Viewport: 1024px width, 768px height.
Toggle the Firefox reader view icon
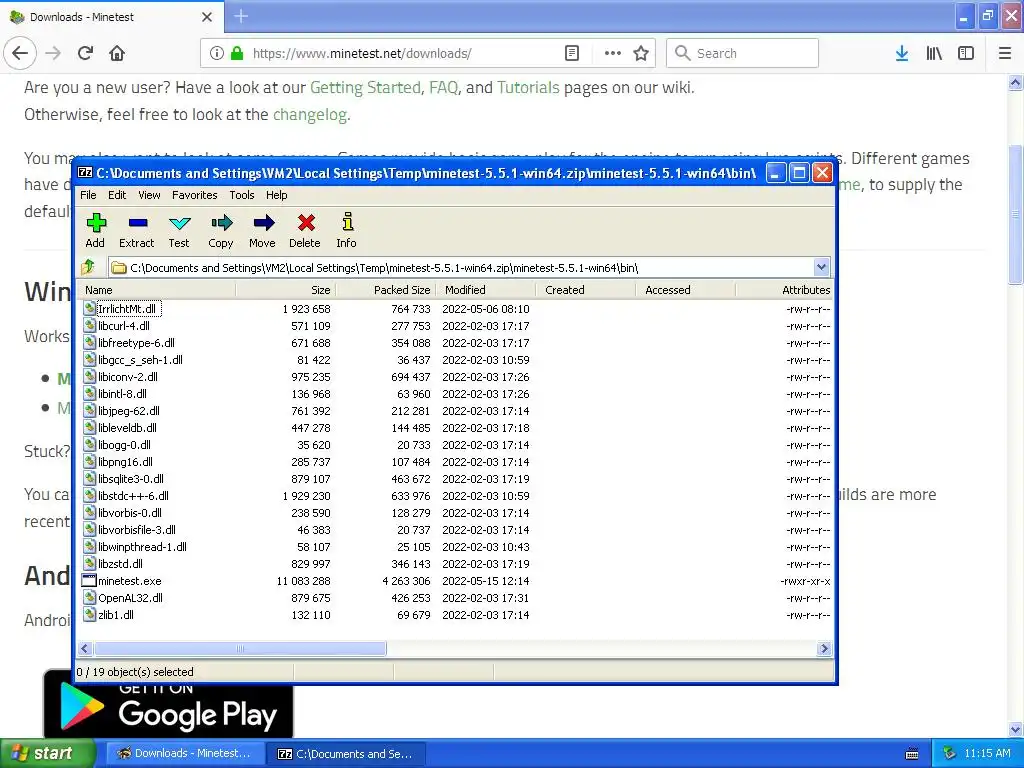click(571, 53)
